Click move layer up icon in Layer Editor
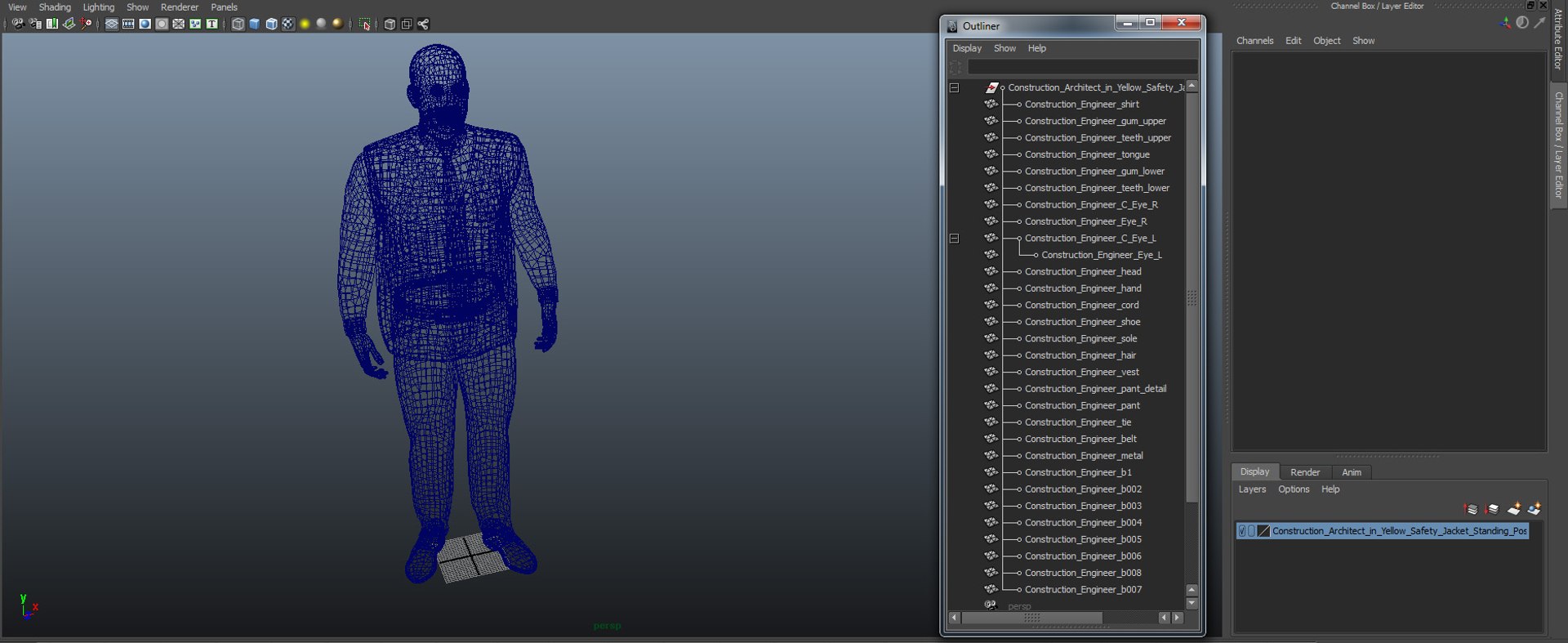The width and height of the screenshot is (1568, 643). (x=1472, y=509)
